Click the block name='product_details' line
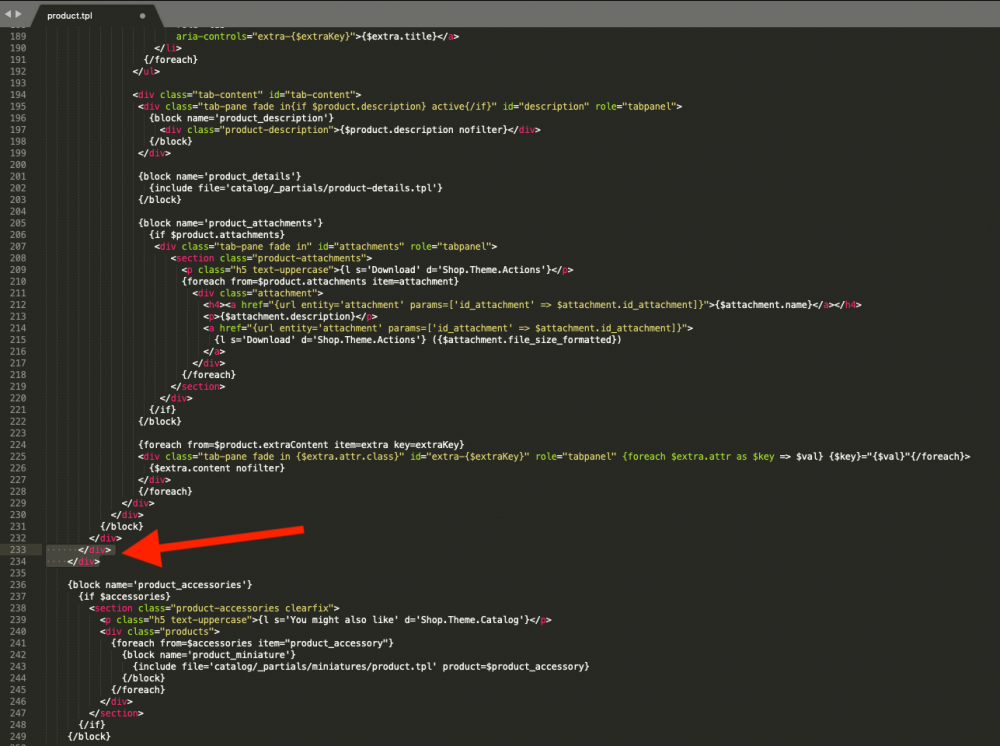1000x746 pixels. coord(219,177)
